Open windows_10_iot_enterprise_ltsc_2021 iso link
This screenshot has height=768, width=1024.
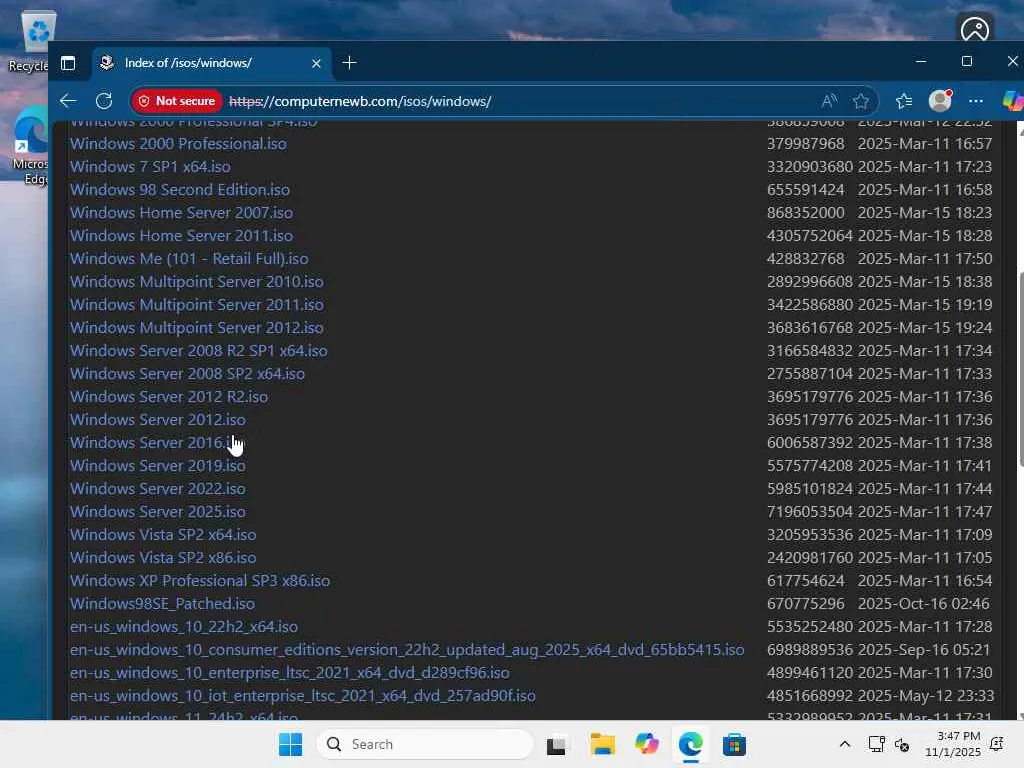point(303,696)
